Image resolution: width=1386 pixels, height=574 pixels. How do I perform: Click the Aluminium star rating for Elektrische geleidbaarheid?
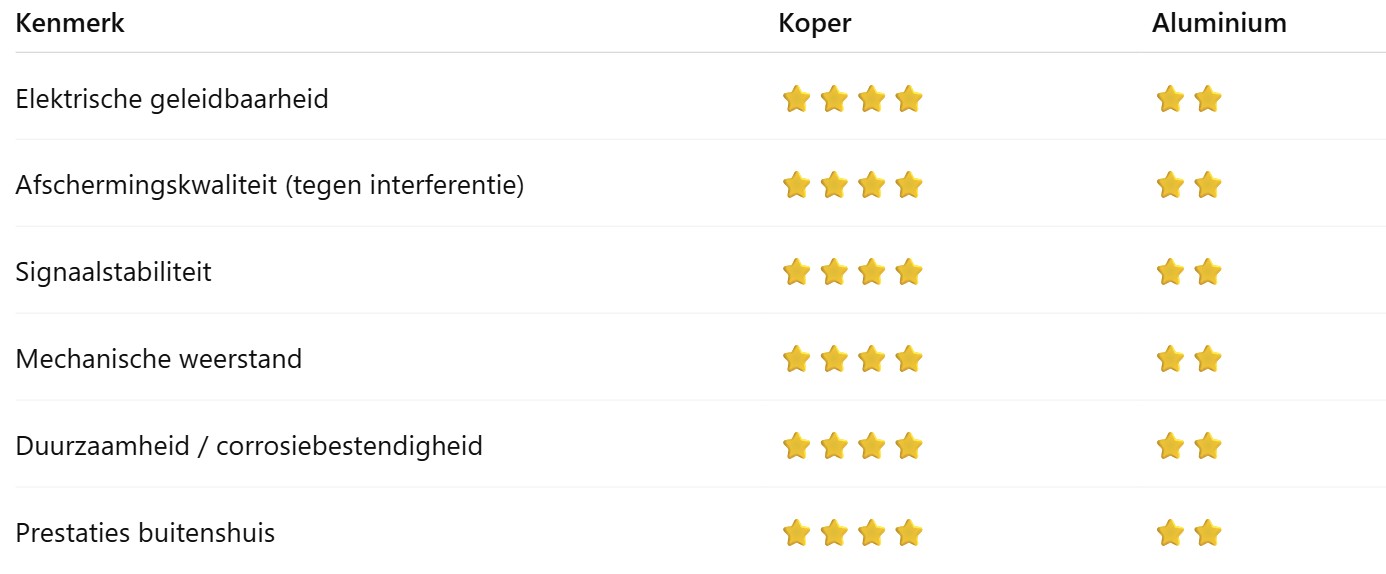click(1189, 99)
